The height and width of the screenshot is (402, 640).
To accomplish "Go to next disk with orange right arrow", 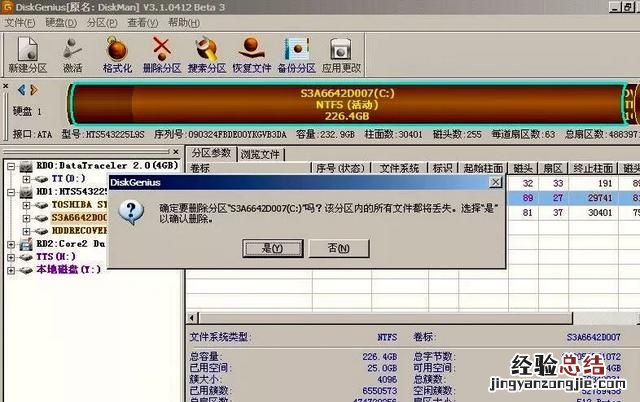I will click(x=34, y=89).
